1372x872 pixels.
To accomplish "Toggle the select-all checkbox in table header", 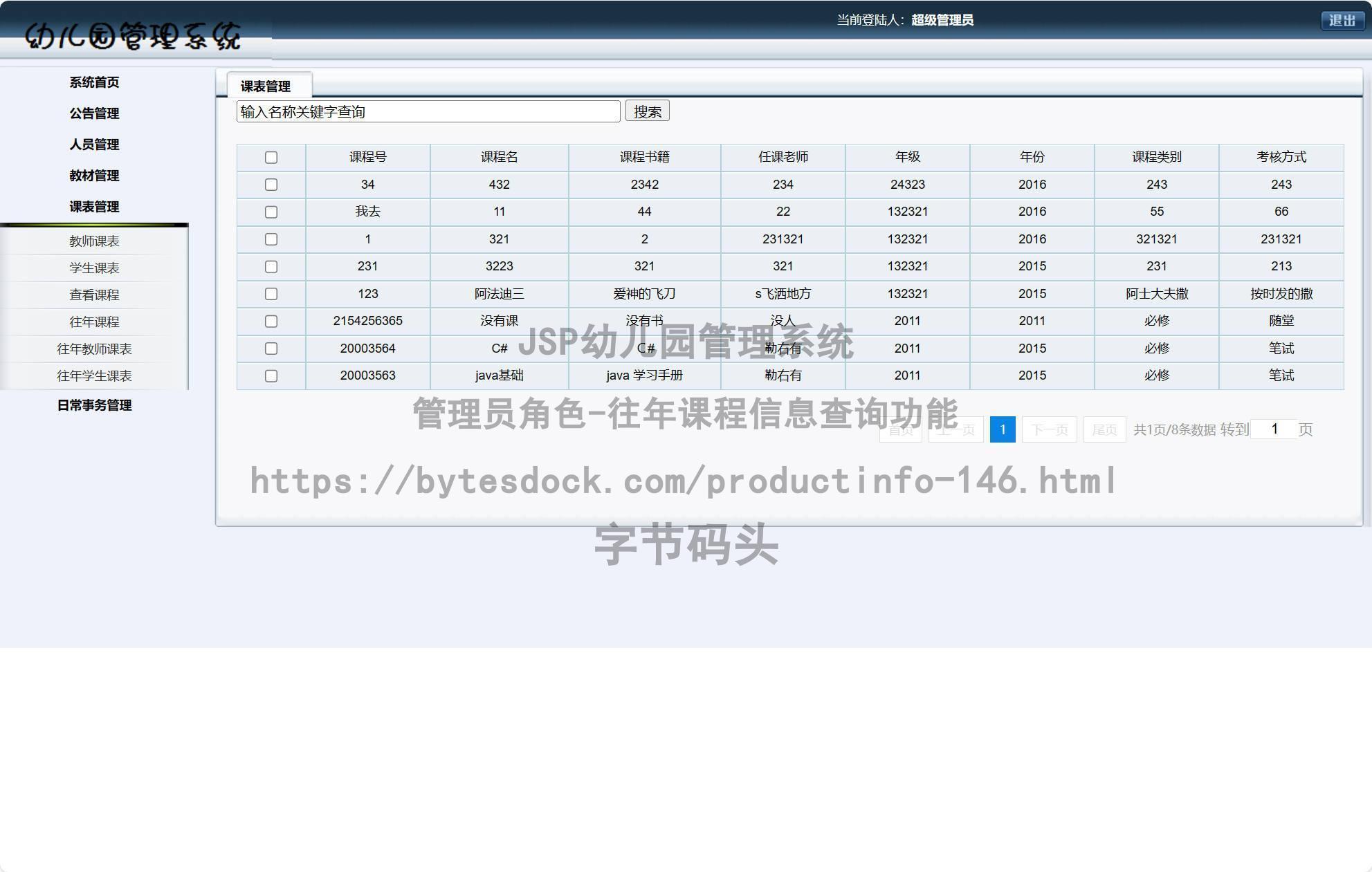I will (x=271, y=158).
